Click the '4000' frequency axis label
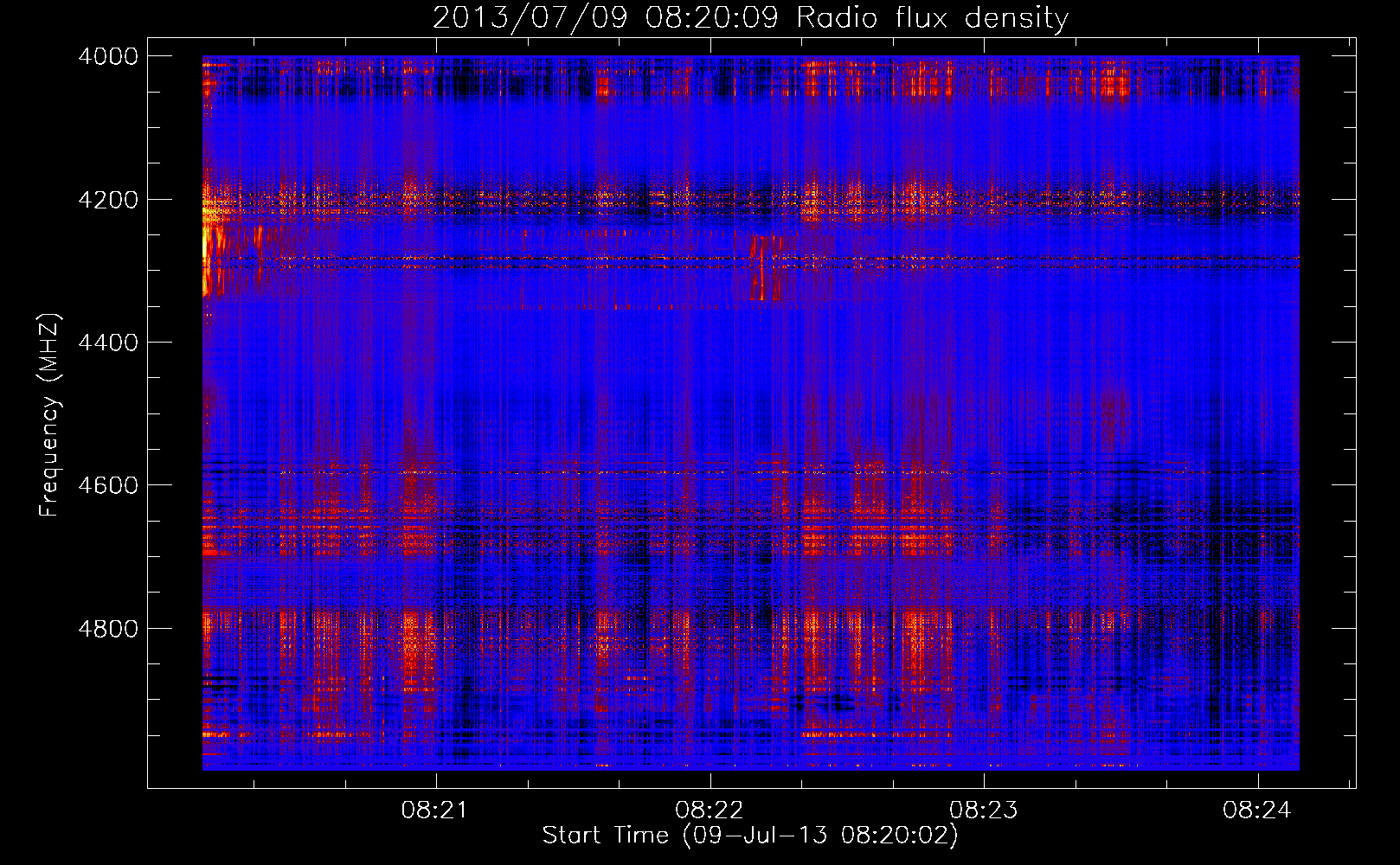The image size is (1400, 865). [x=108, y=56]
